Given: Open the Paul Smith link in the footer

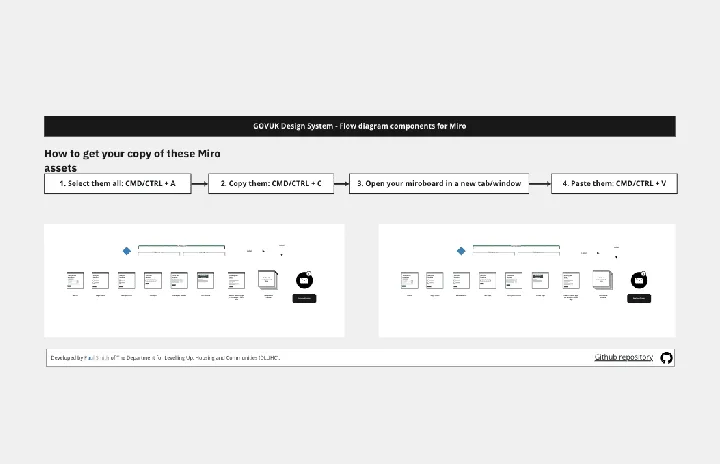Looking at the screenshot, I should coord(96,358).
